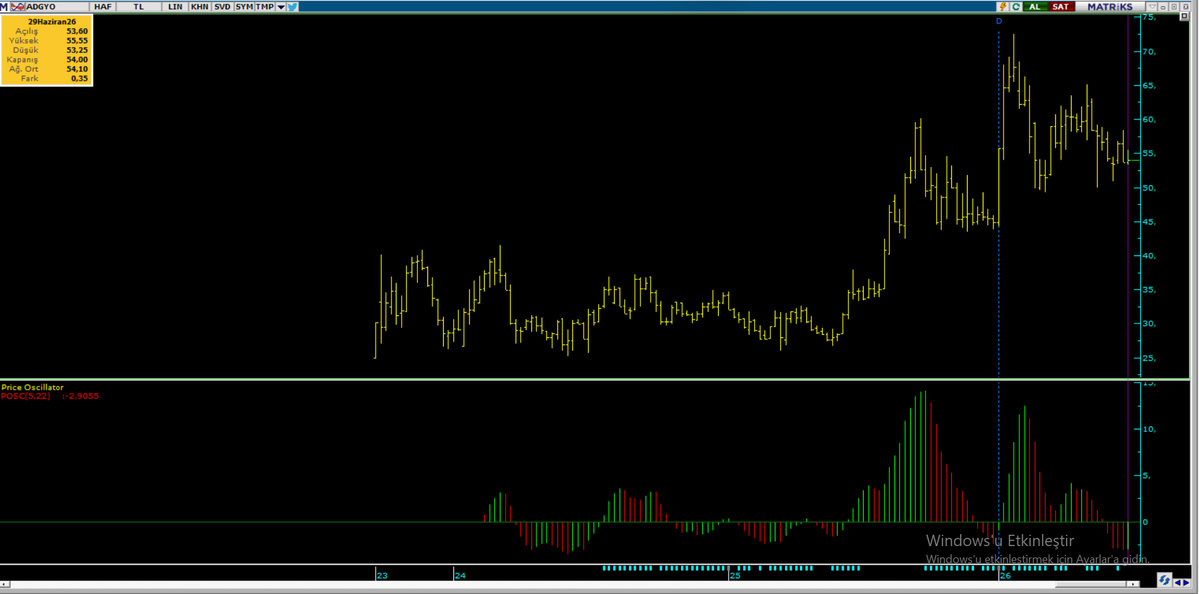
Task: Open the window options dropdown triangle
Action: (1152, 6)
